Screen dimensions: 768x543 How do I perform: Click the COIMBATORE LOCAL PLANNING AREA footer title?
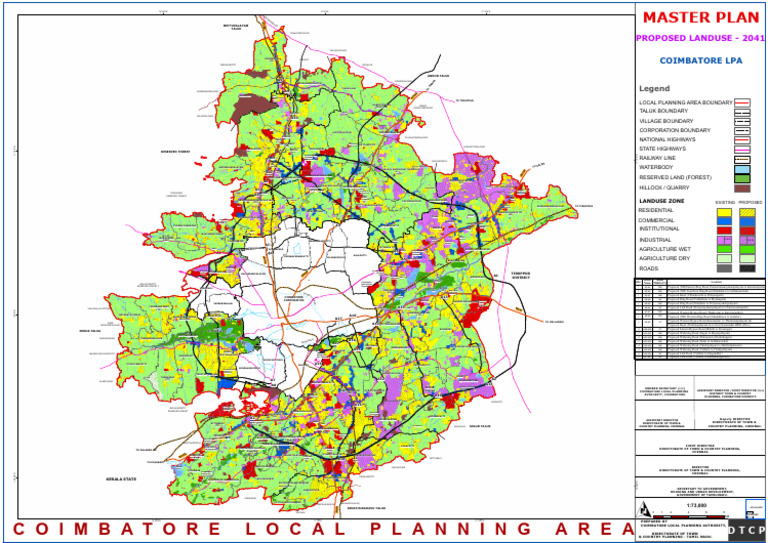(322, 529)
